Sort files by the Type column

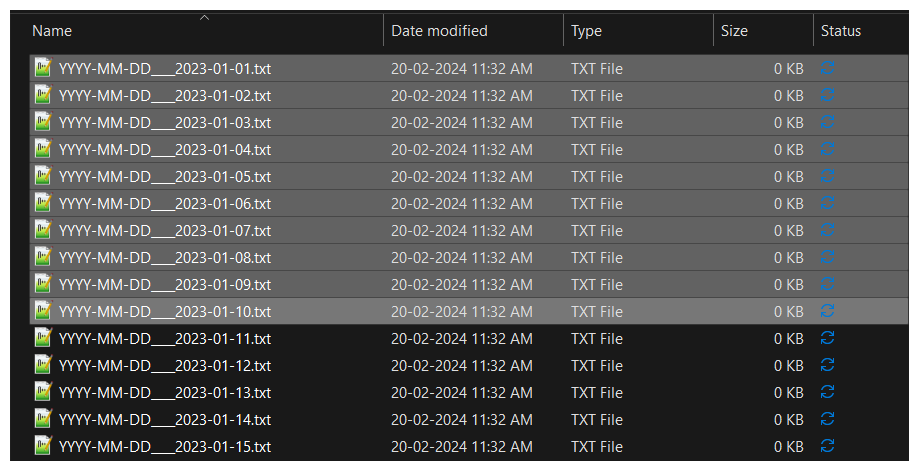click(x=586, y=31)
